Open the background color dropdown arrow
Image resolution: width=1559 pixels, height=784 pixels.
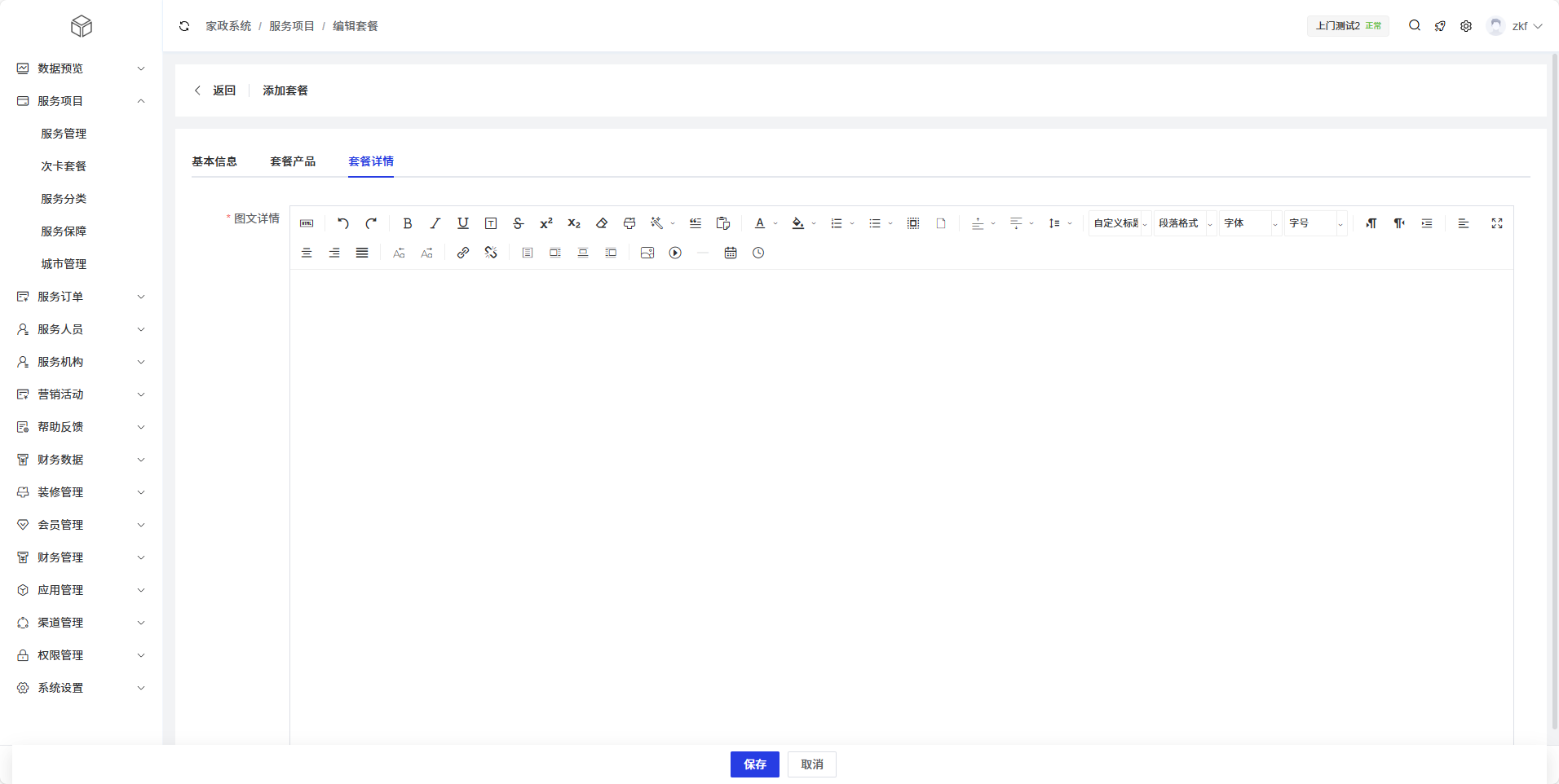814,223
